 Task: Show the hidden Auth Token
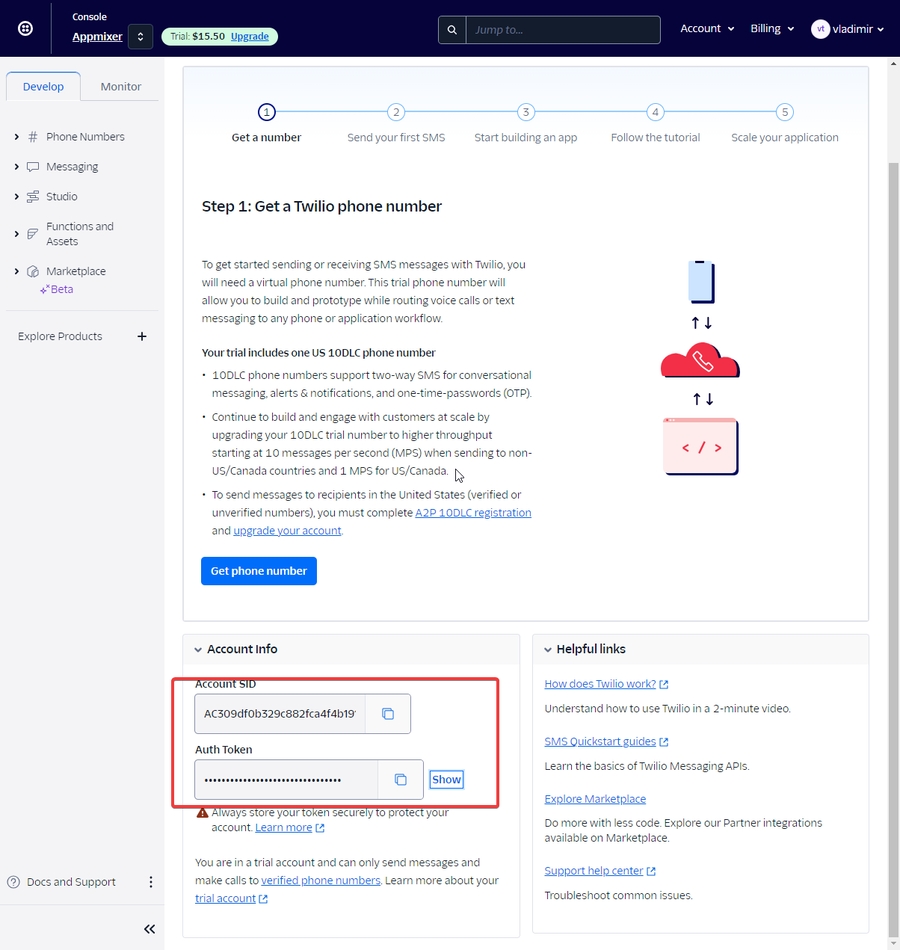[x=446, y=780]
